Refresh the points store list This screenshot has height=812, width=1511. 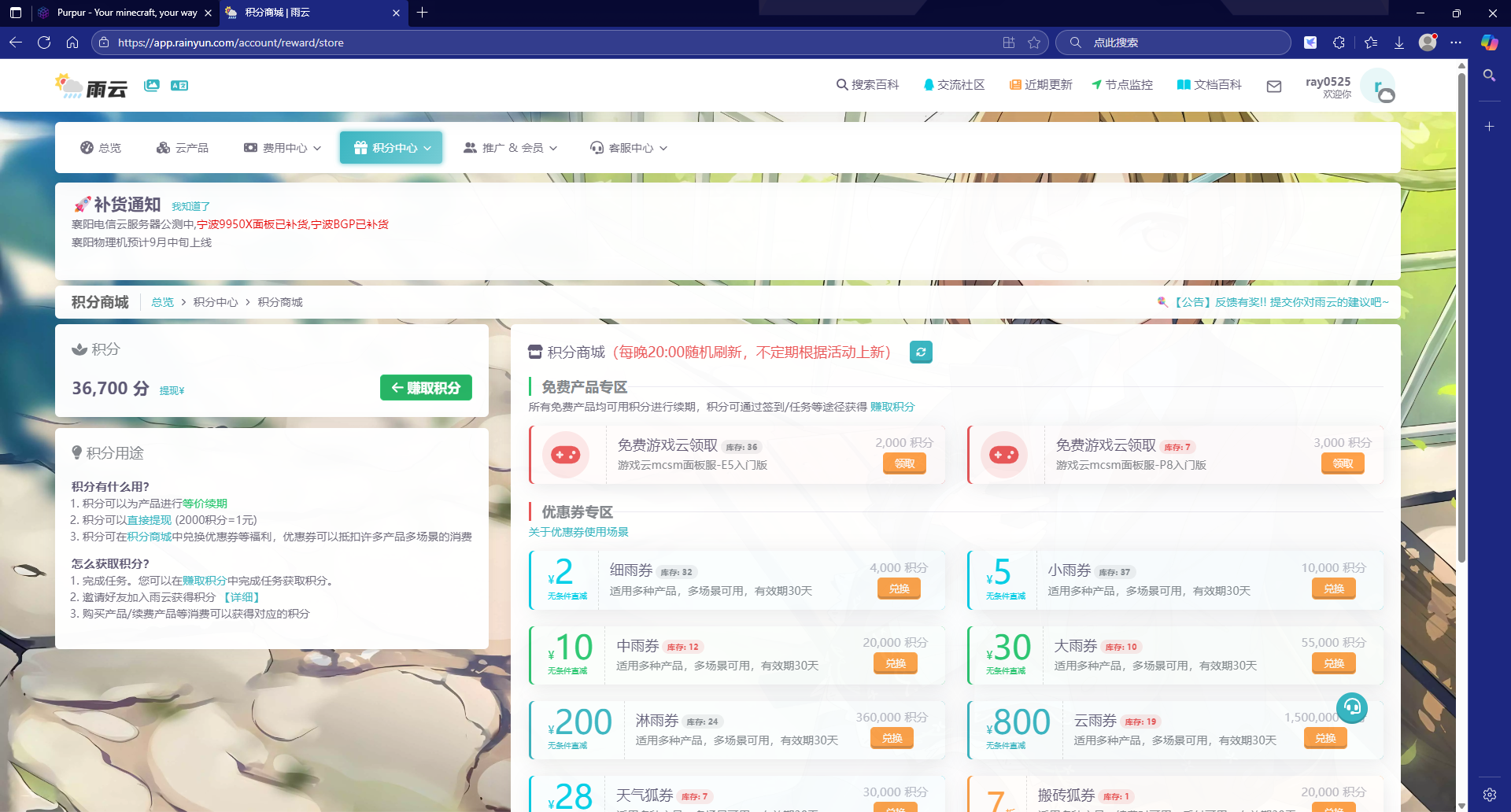pyautogui.click(x=921, y=352)
